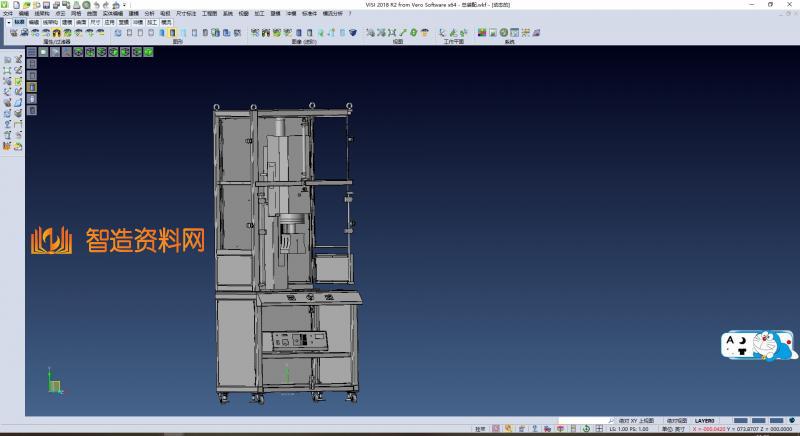Image resolution: width=800 pixels, height=436 pixels.
Task: Click the color palette icon in 系统 group
Action: click(x=481, y=32)
